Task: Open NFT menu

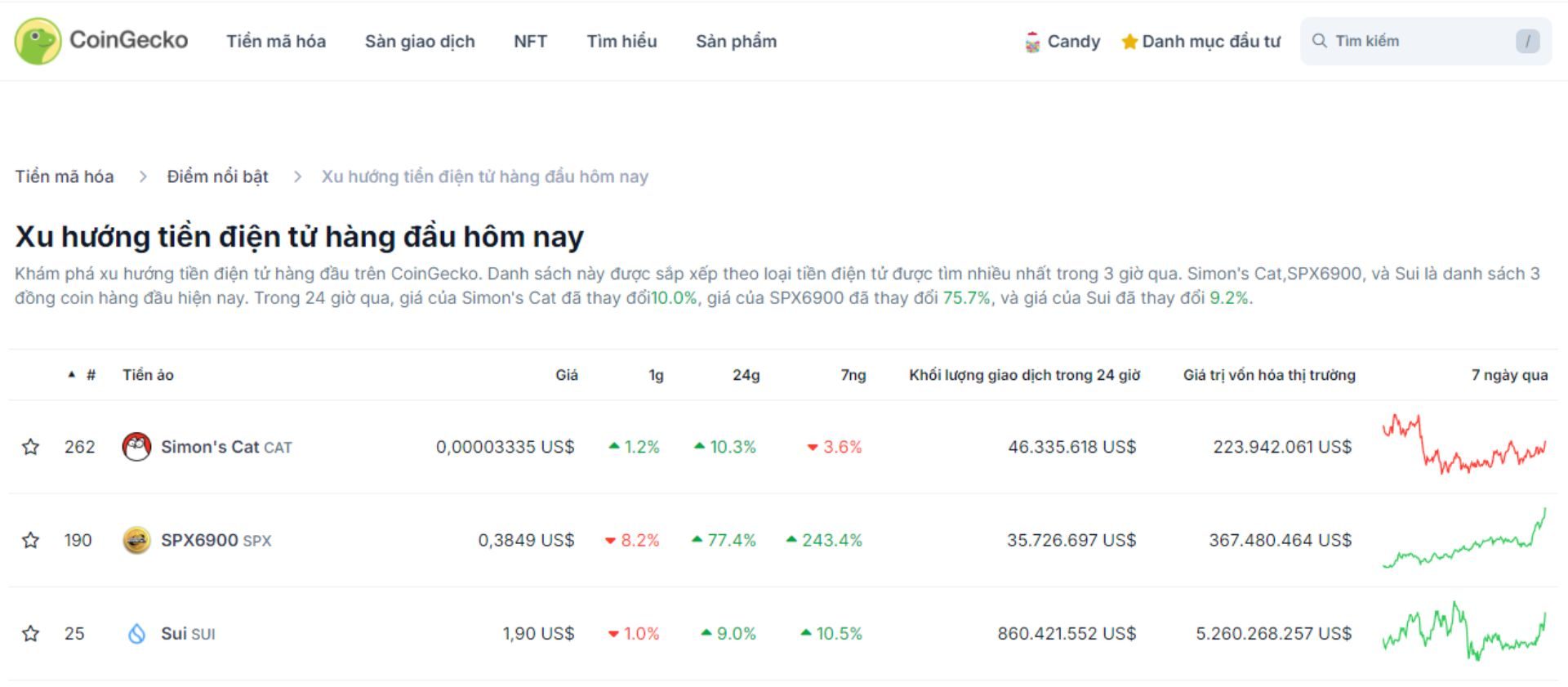Action: [x=530, y=41]
